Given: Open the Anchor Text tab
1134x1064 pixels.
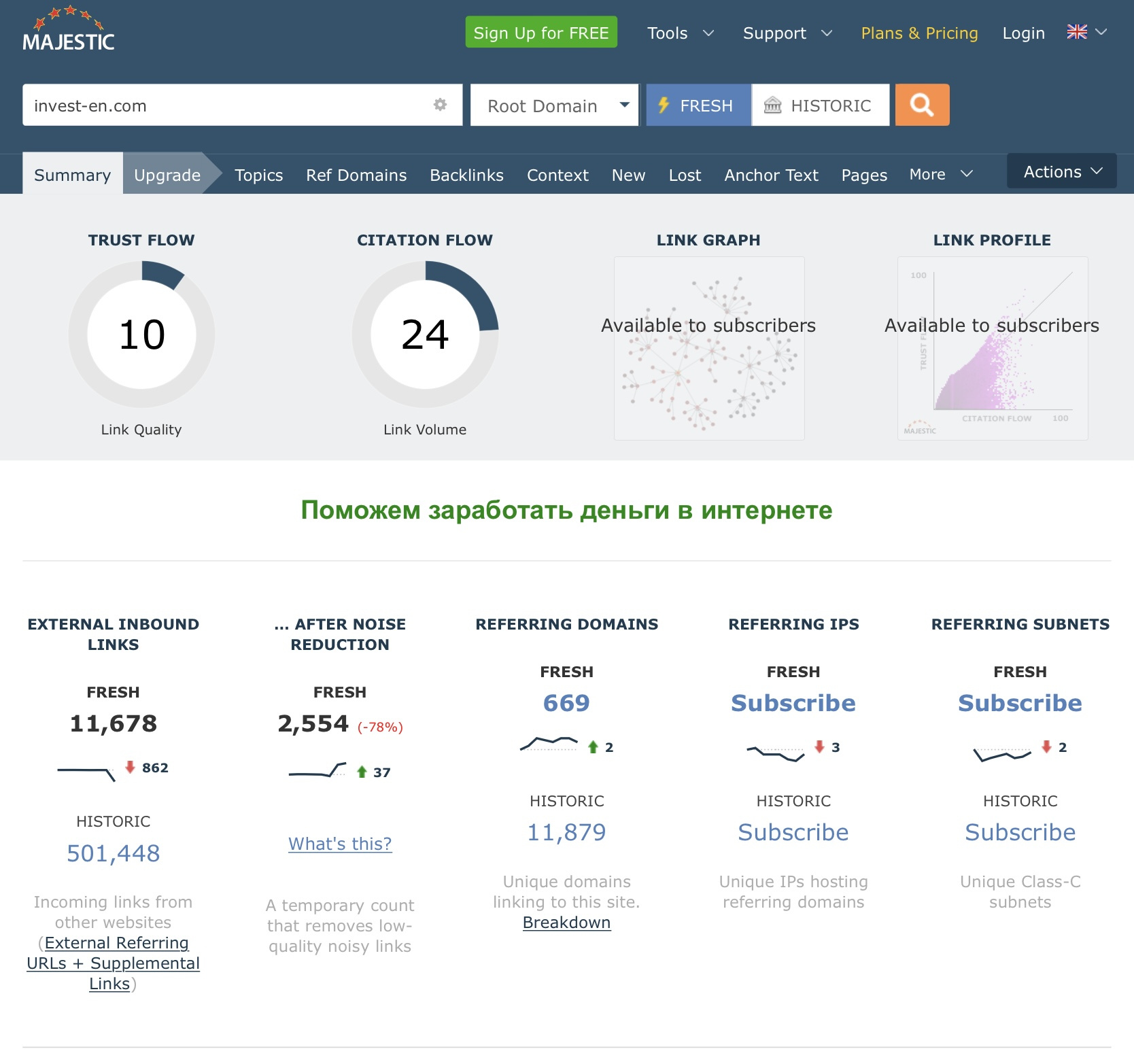Looking at the screenshot, I should [x=771, y=174].
